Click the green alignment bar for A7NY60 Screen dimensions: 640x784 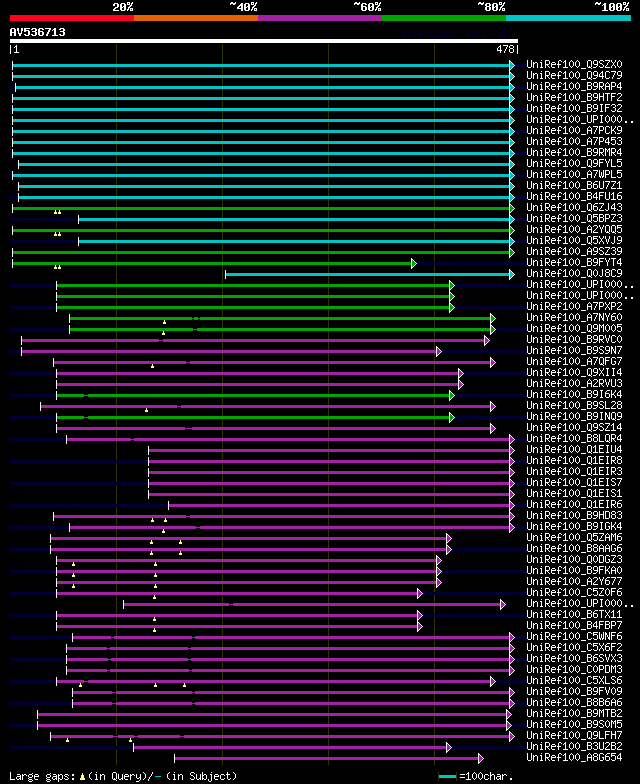[x=280, y=318]
